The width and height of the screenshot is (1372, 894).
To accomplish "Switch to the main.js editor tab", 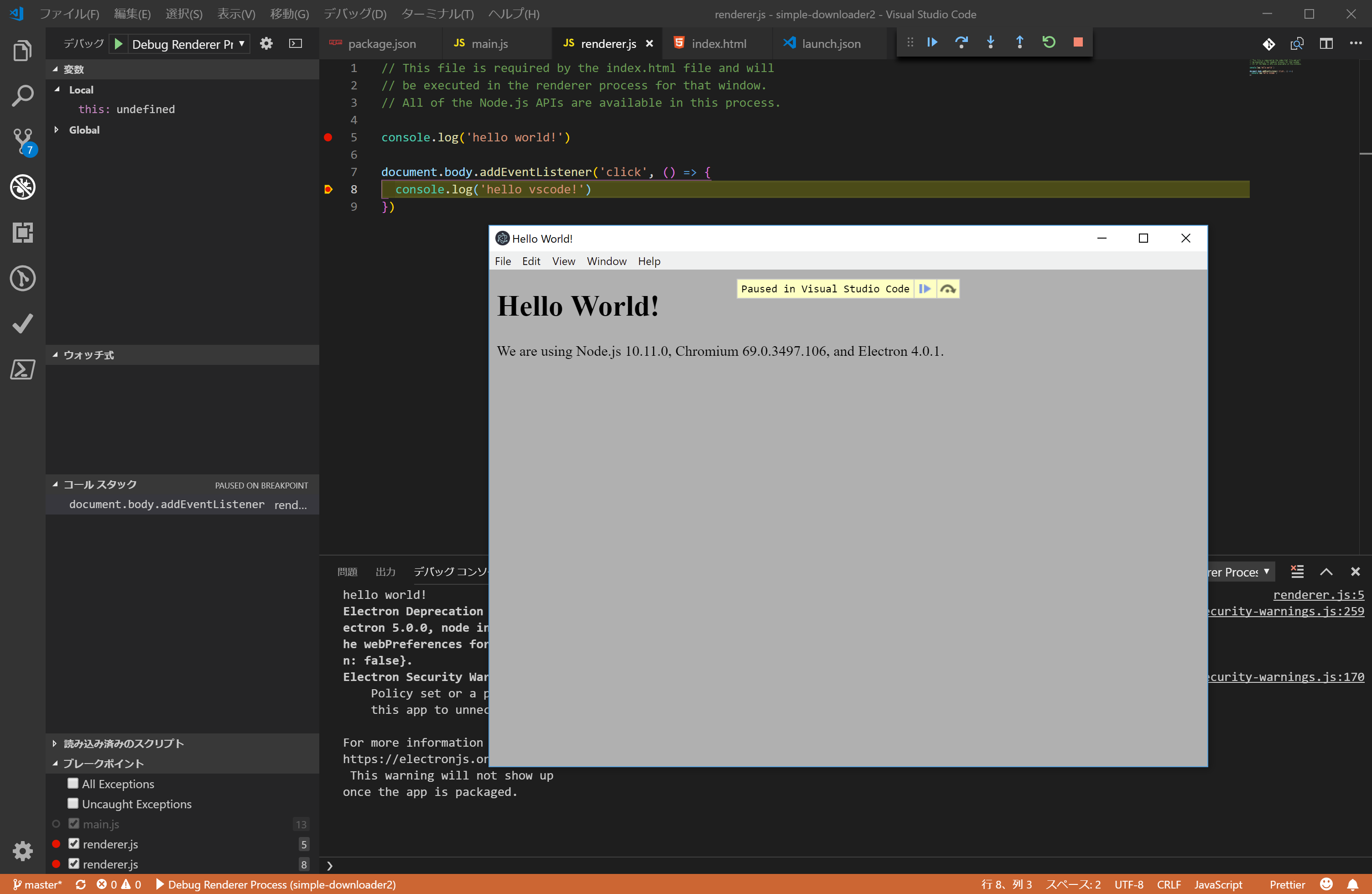I will [x=489, y=44].
